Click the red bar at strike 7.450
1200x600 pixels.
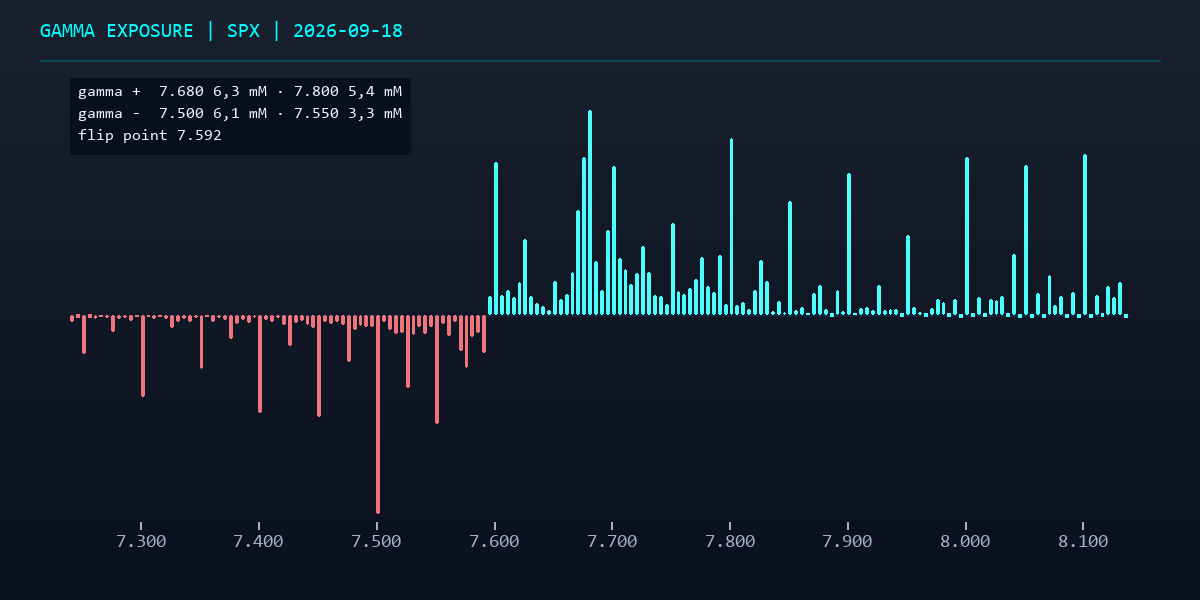[x=319, y=366]
